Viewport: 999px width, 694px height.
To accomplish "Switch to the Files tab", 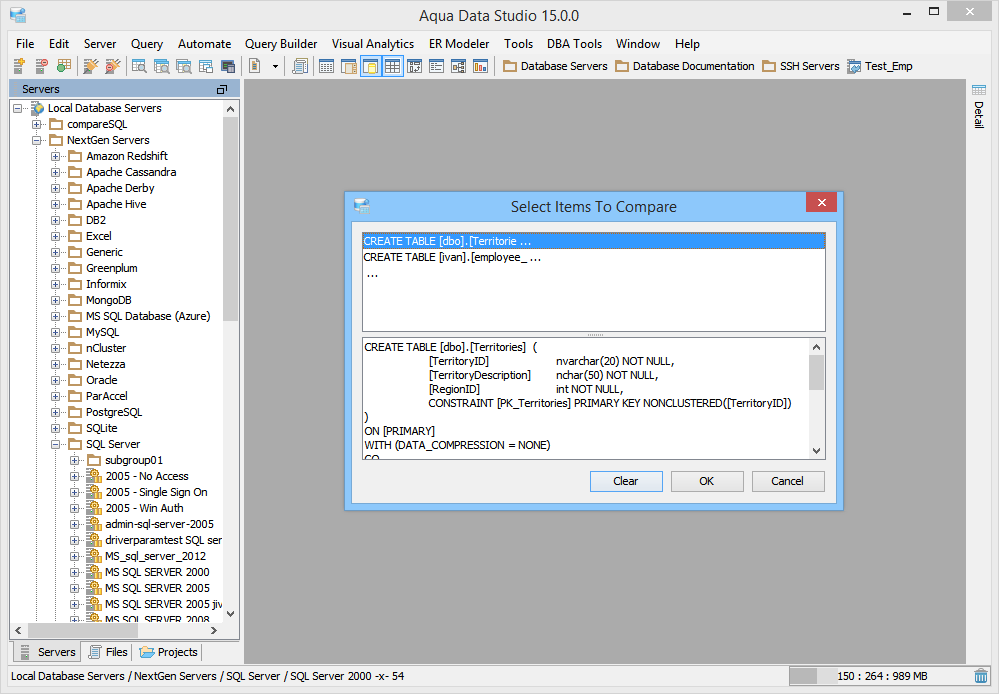I will tap(108, 652).
